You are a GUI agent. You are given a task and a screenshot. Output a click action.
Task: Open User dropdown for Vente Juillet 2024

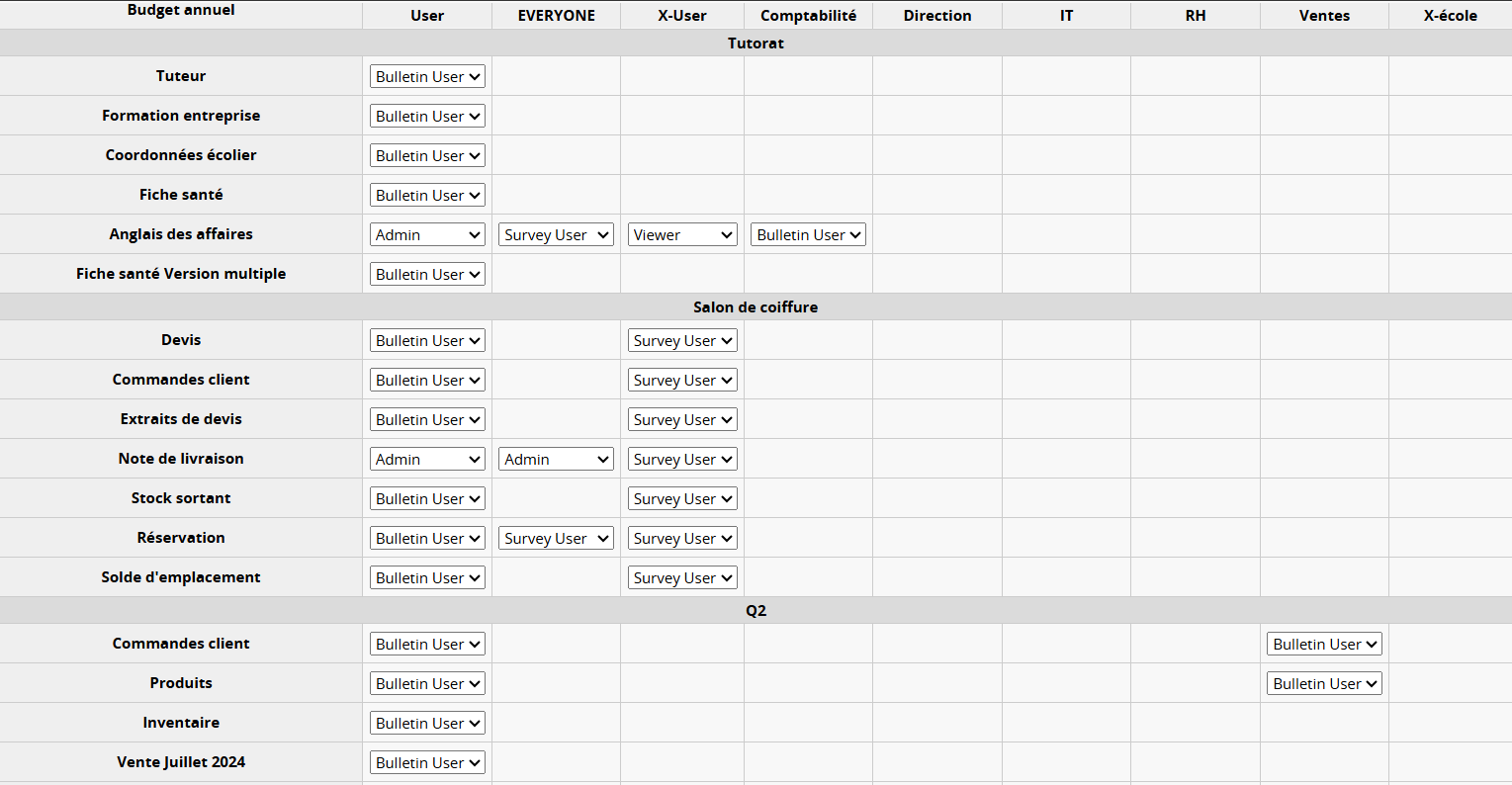pos(427,762)
